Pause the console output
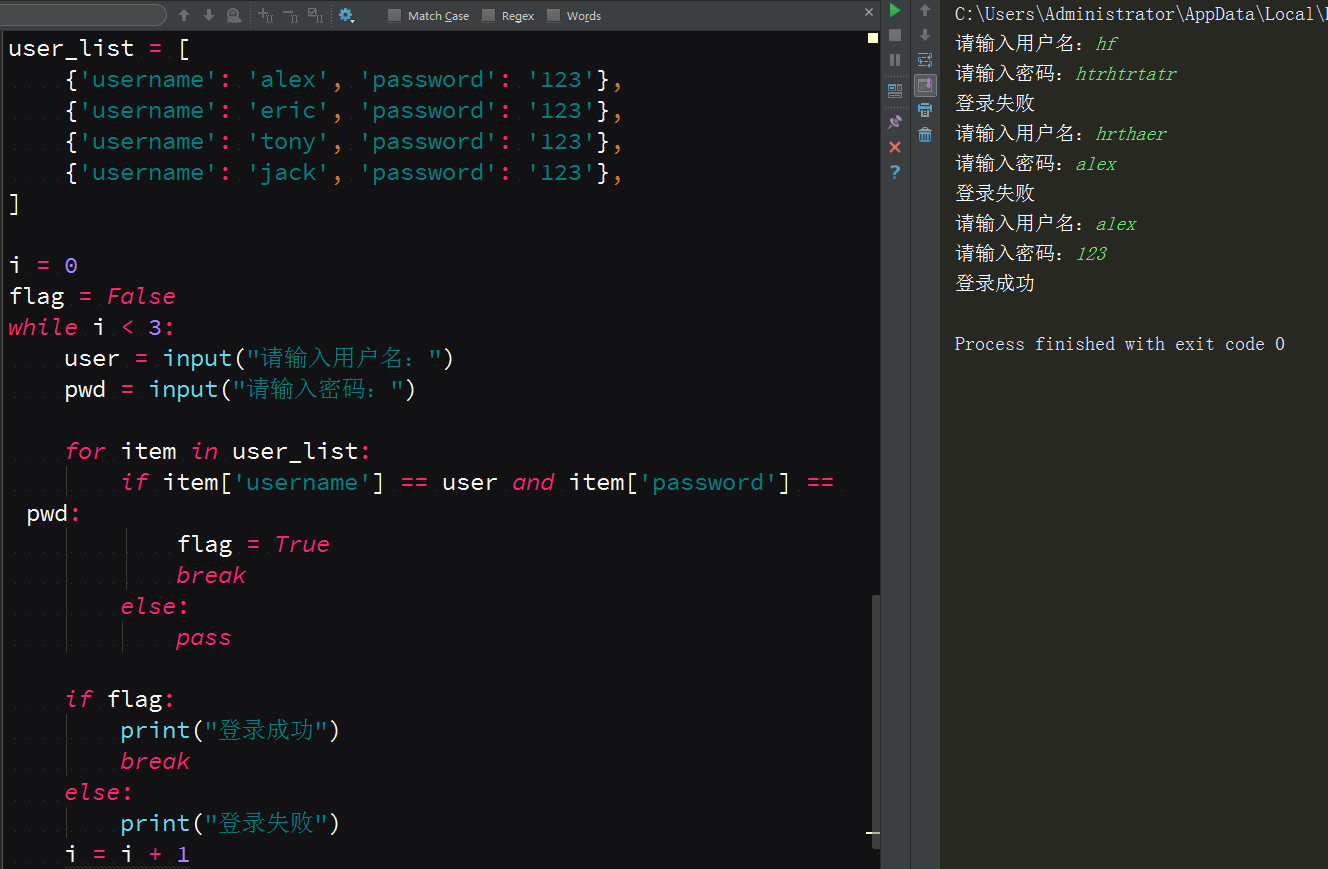This screenshot has width=1328, height=869. 895,60
